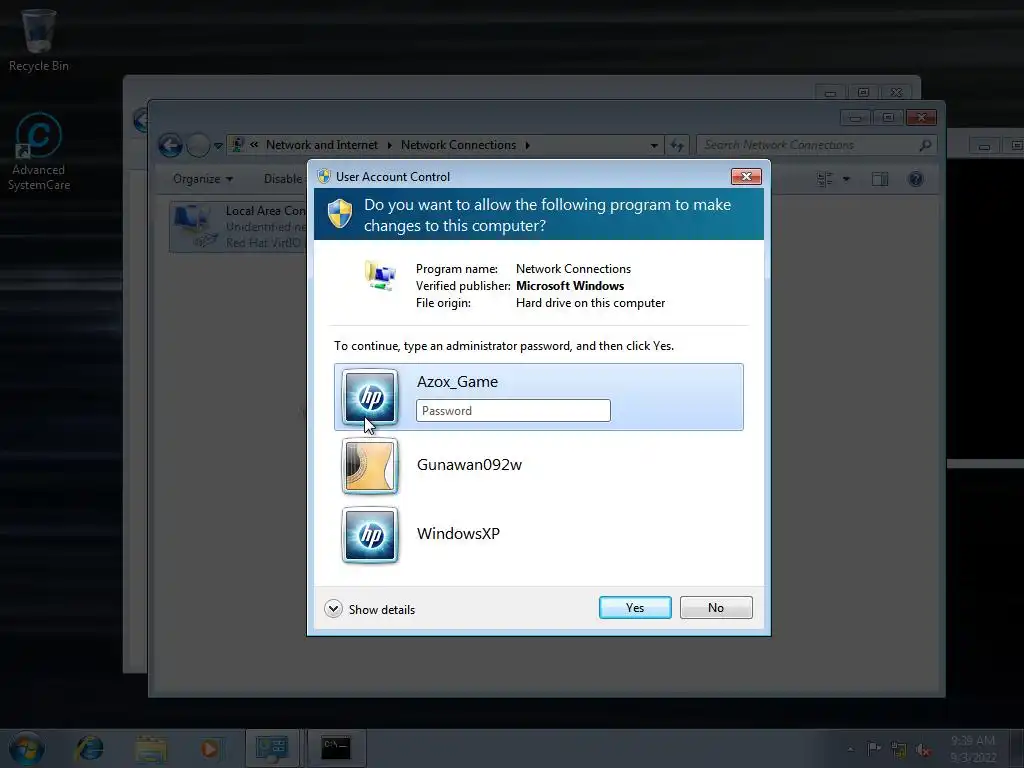1024x768 pixels.
Task: Click Action Center flag tray icon
Action: [873, 749]
